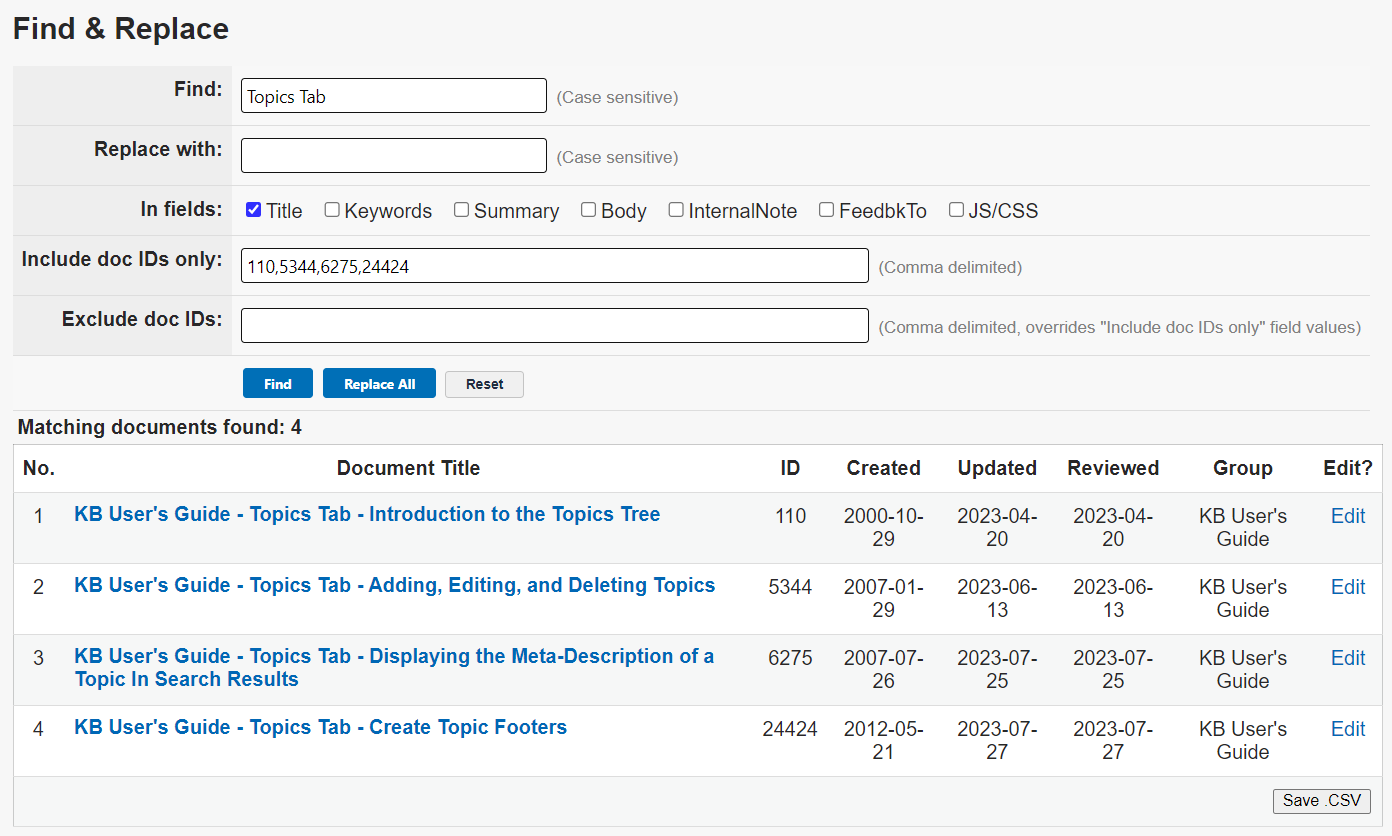This screenshot has width=1392, height=836.
Task: Open Introduction to the Topics Tree document
Action: [x=367, y=515]
